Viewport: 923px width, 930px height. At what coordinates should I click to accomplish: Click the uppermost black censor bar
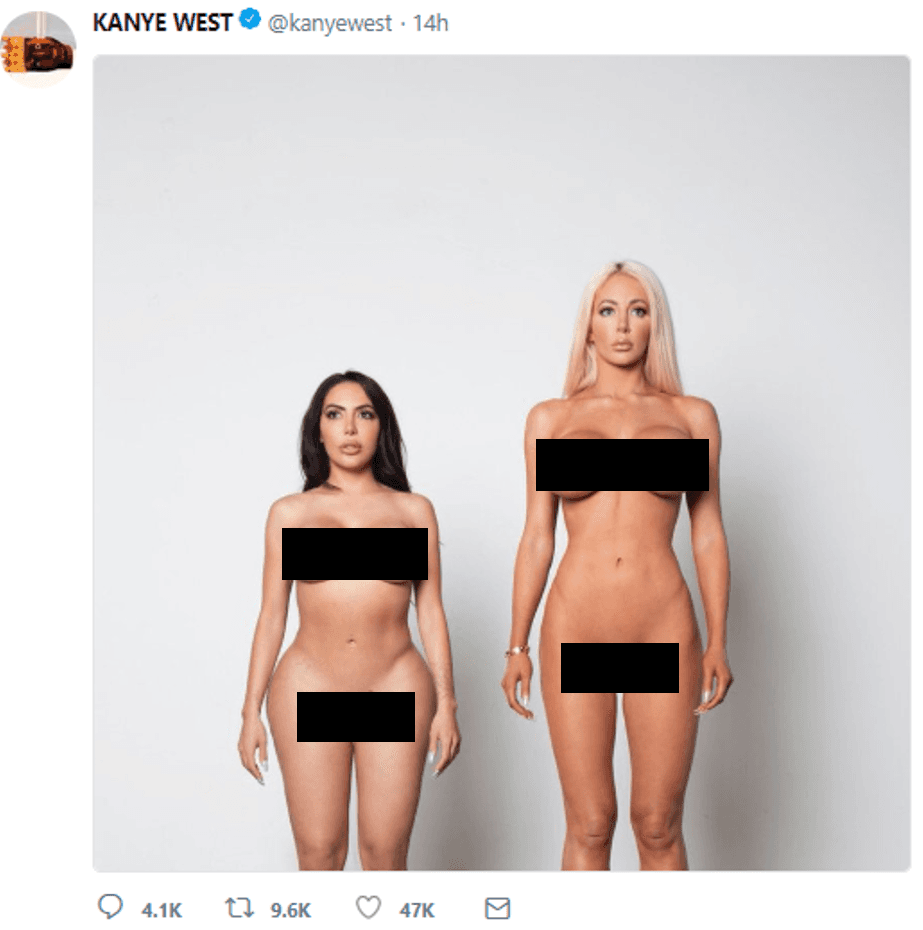click(622, 465)
